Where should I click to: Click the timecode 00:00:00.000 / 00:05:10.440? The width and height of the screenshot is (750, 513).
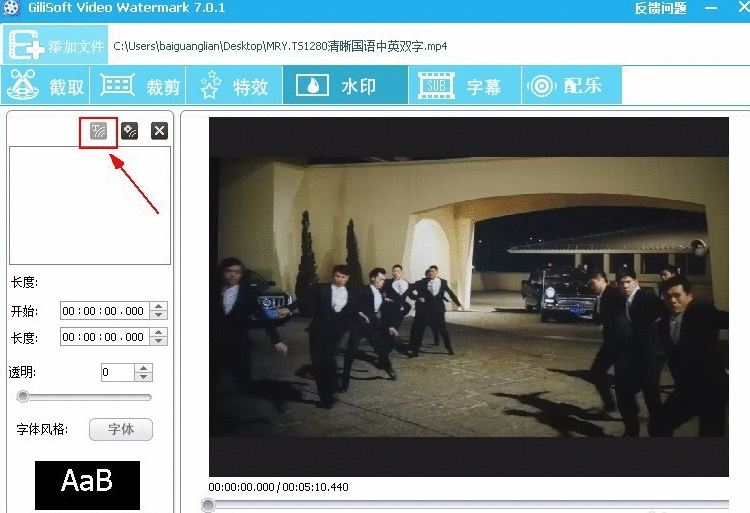pos(278,487)
